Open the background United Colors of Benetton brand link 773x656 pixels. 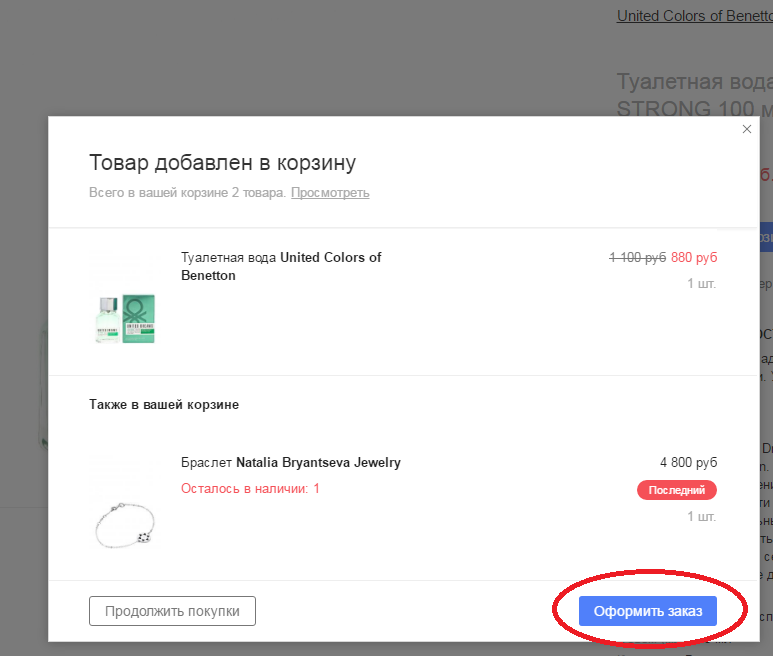click(x=695, y=16)
